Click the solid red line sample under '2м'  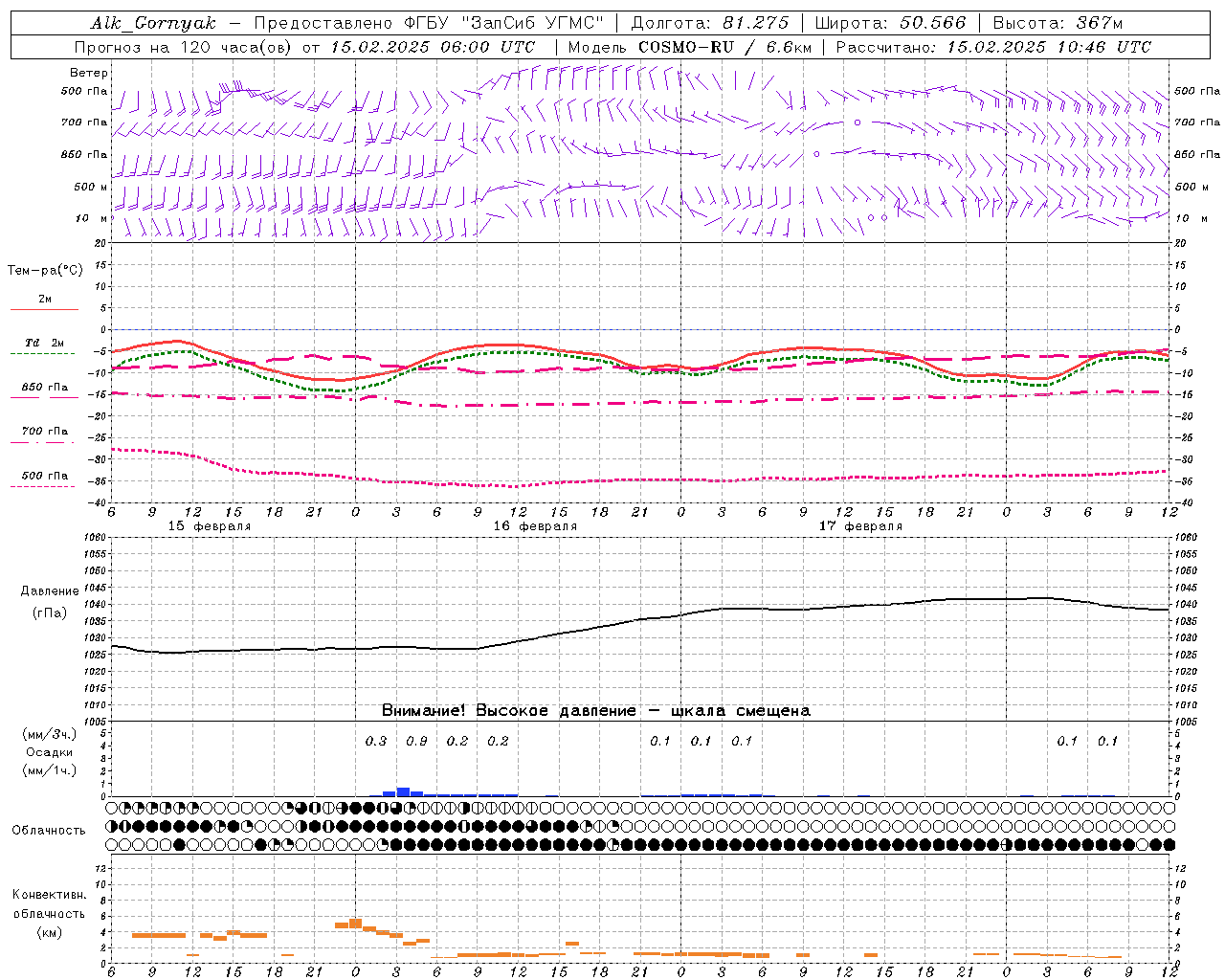pyautogui.click(x=45, y=310)
